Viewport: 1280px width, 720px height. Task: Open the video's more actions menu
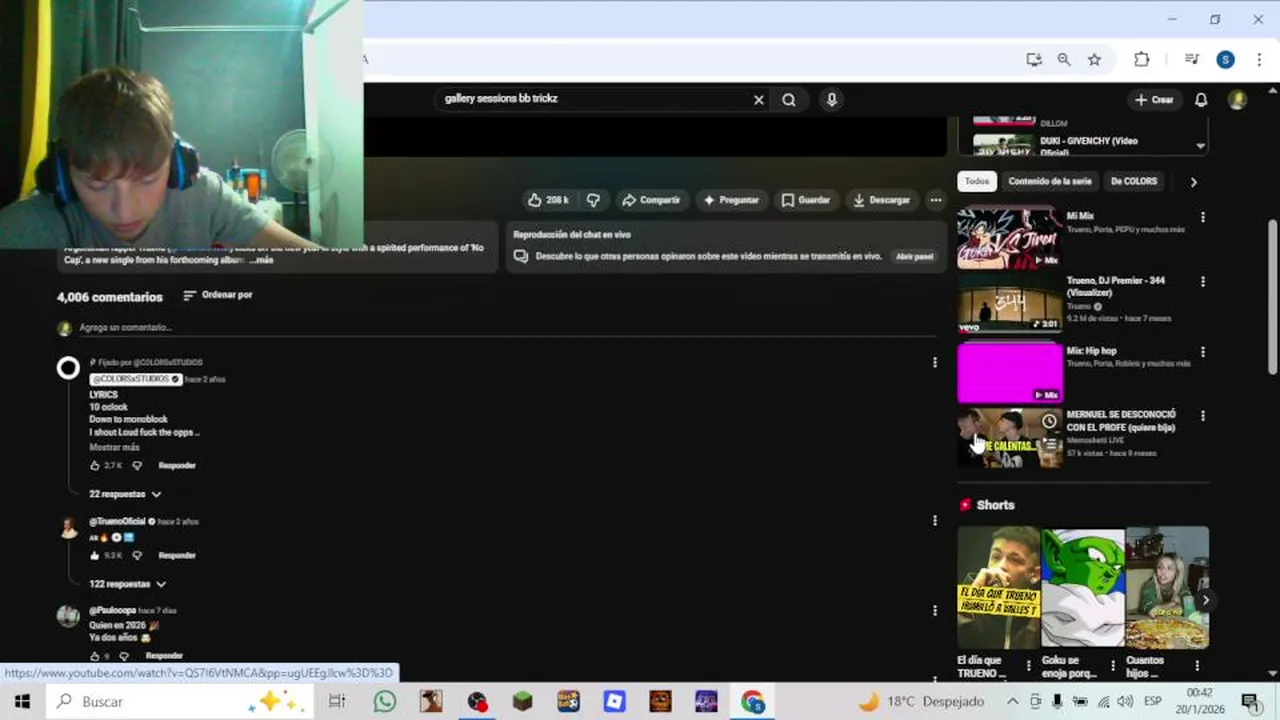coord(935,200)
